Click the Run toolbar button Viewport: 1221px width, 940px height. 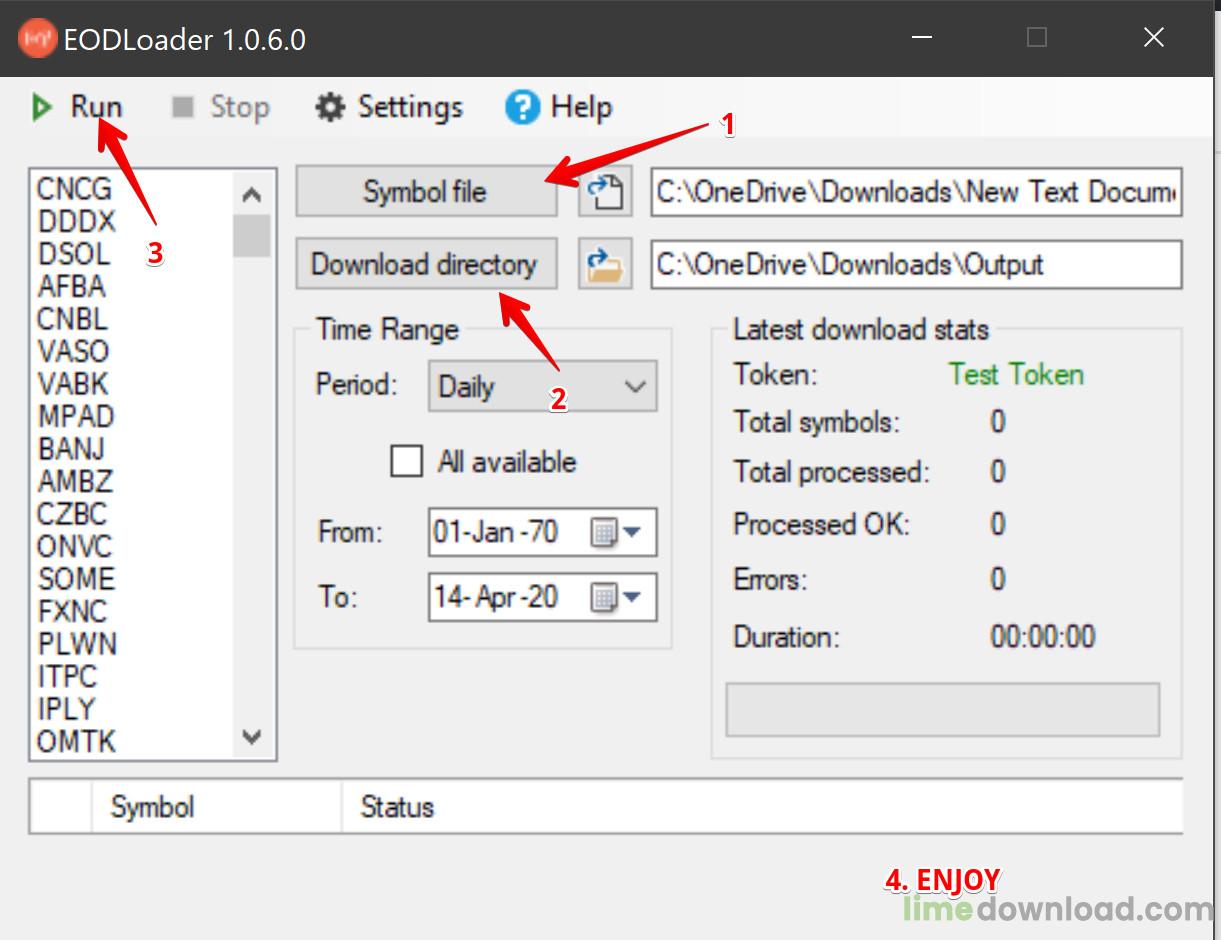[76, 107]
